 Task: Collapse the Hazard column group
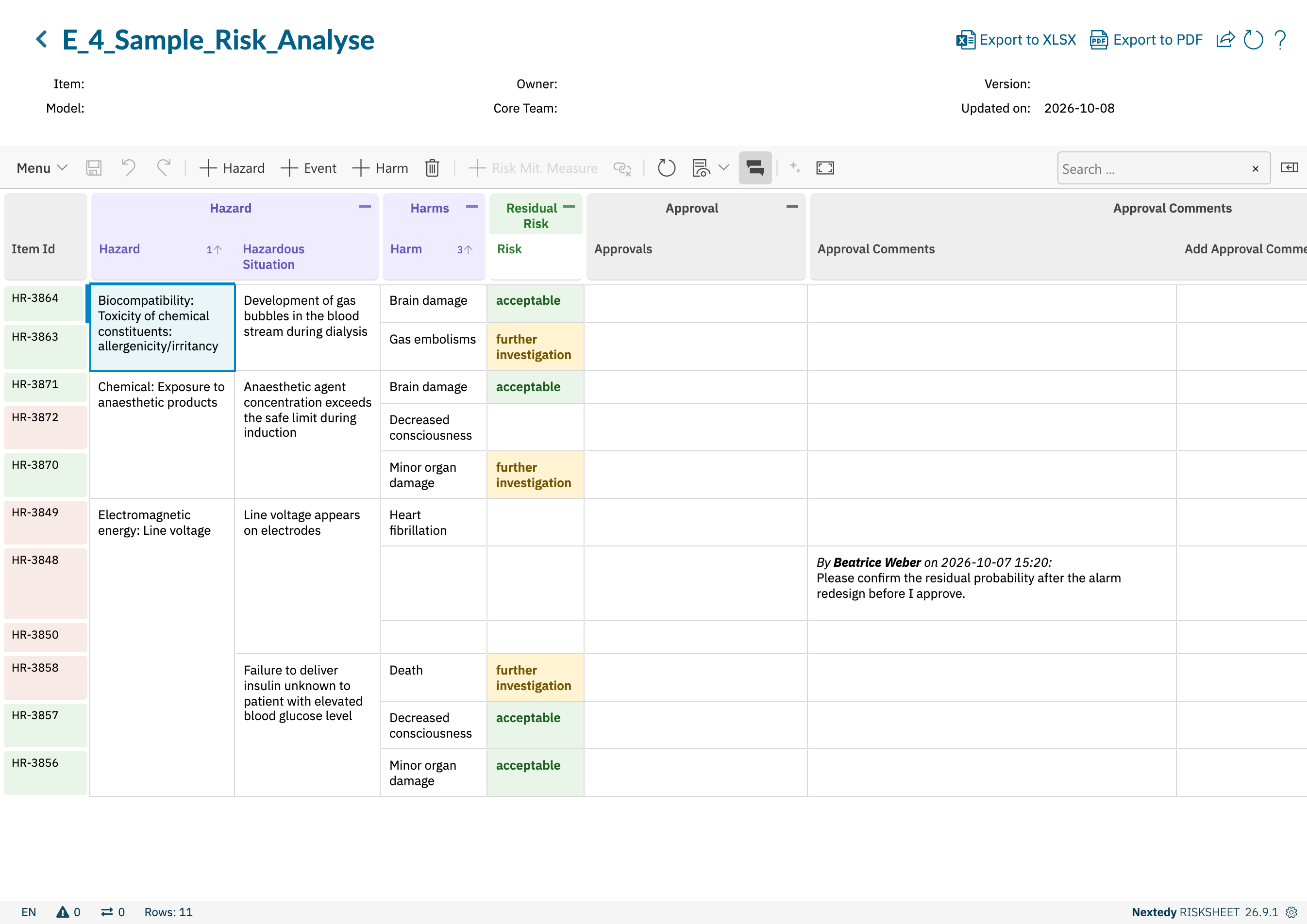tap(365, 207)
